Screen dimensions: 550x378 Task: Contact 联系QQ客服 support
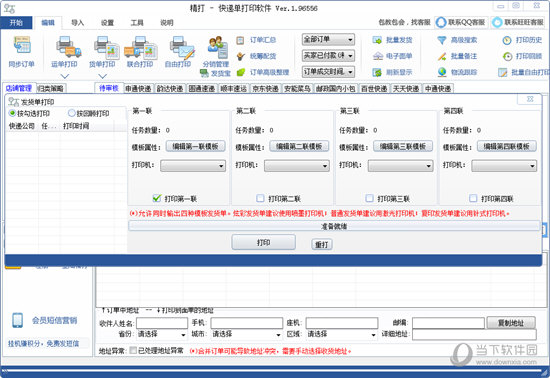tap(461, 22)
